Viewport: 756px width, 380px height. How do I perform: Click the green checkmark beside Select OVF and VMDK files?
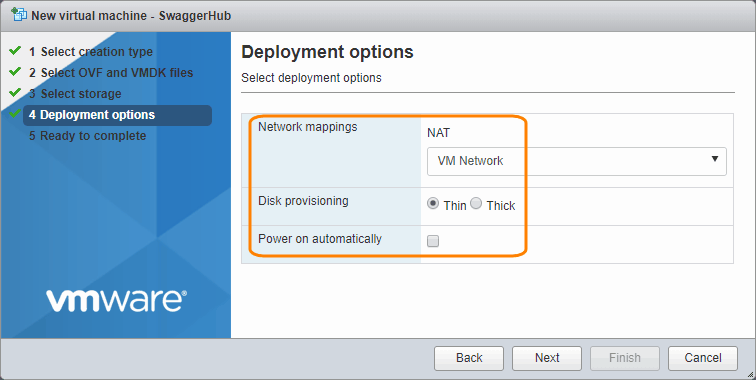(15, 71)
